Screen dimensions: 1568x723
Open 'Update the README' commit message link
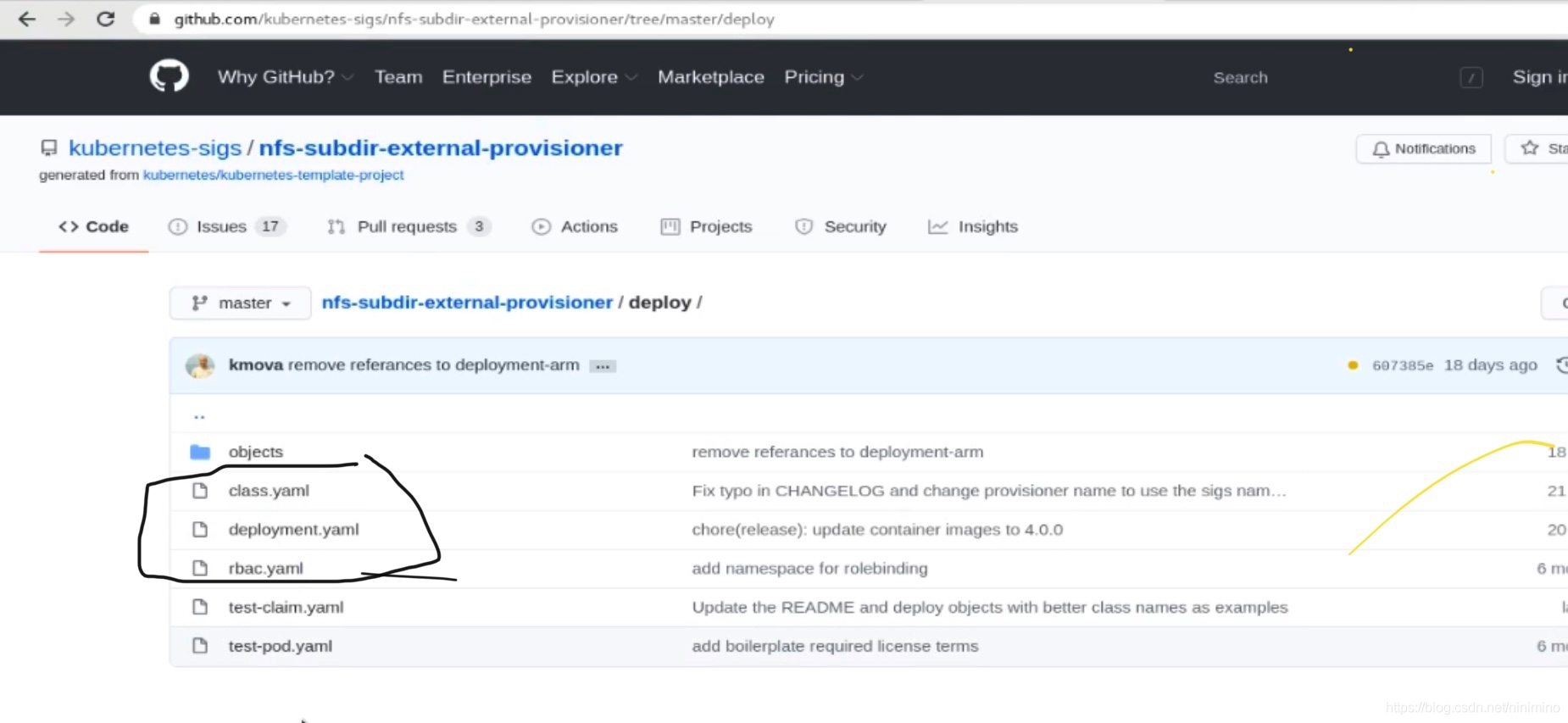[990, 607]
